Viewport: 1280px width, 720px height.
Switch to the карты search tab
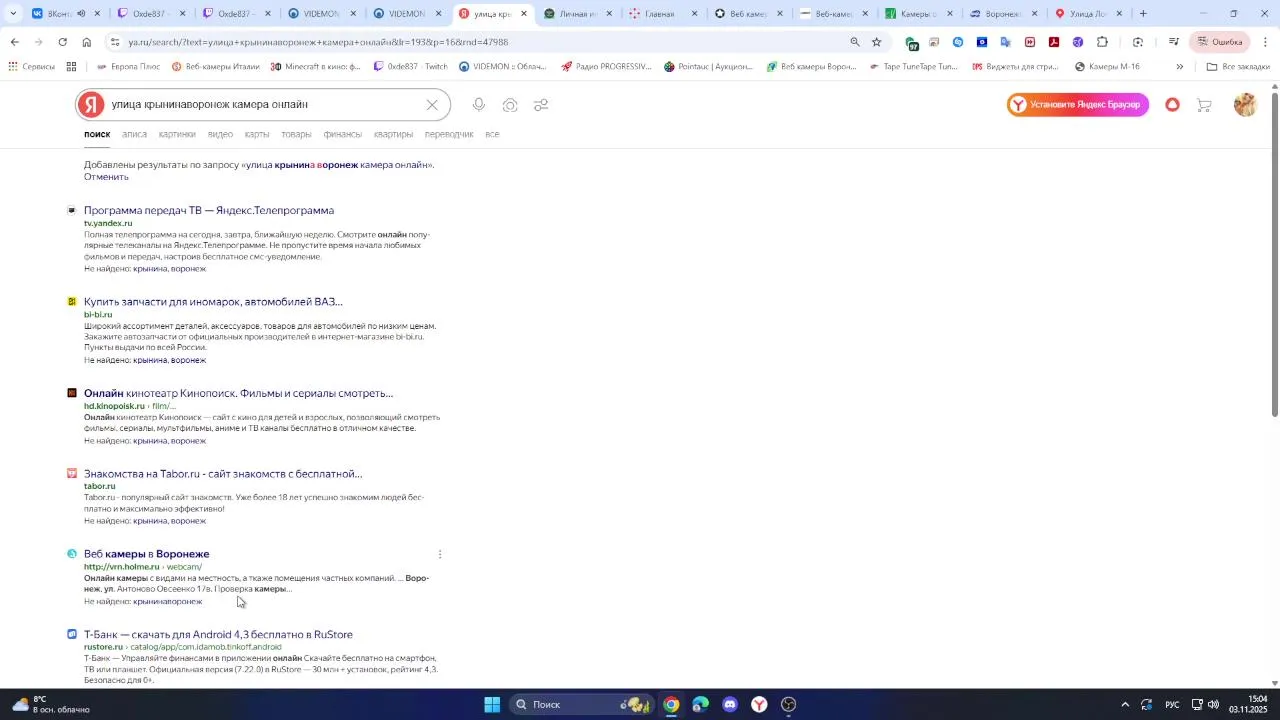(x=257, y=134)
